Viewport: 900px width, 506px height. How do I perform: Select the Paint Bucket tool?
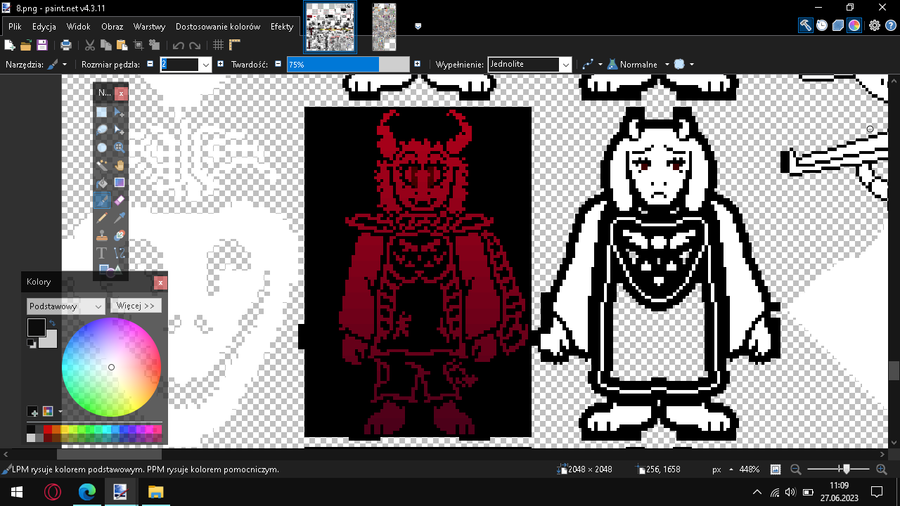[102, 183]
